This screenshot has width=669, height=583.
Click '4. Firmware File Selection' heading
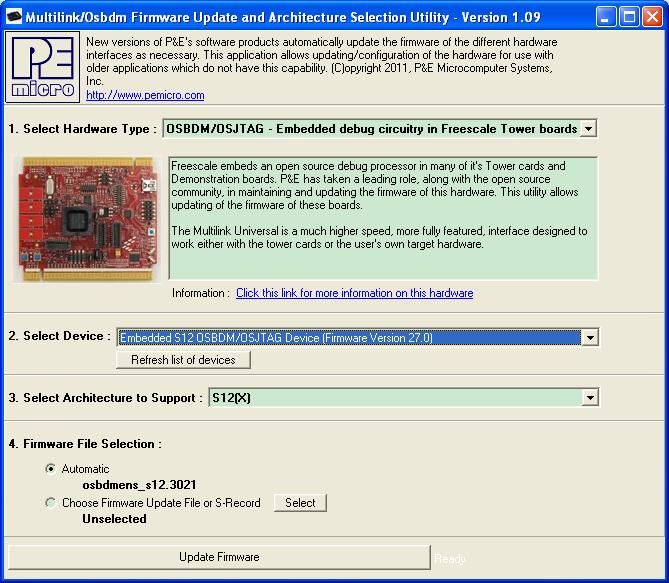pyautogui.click(x=85, y=444)
